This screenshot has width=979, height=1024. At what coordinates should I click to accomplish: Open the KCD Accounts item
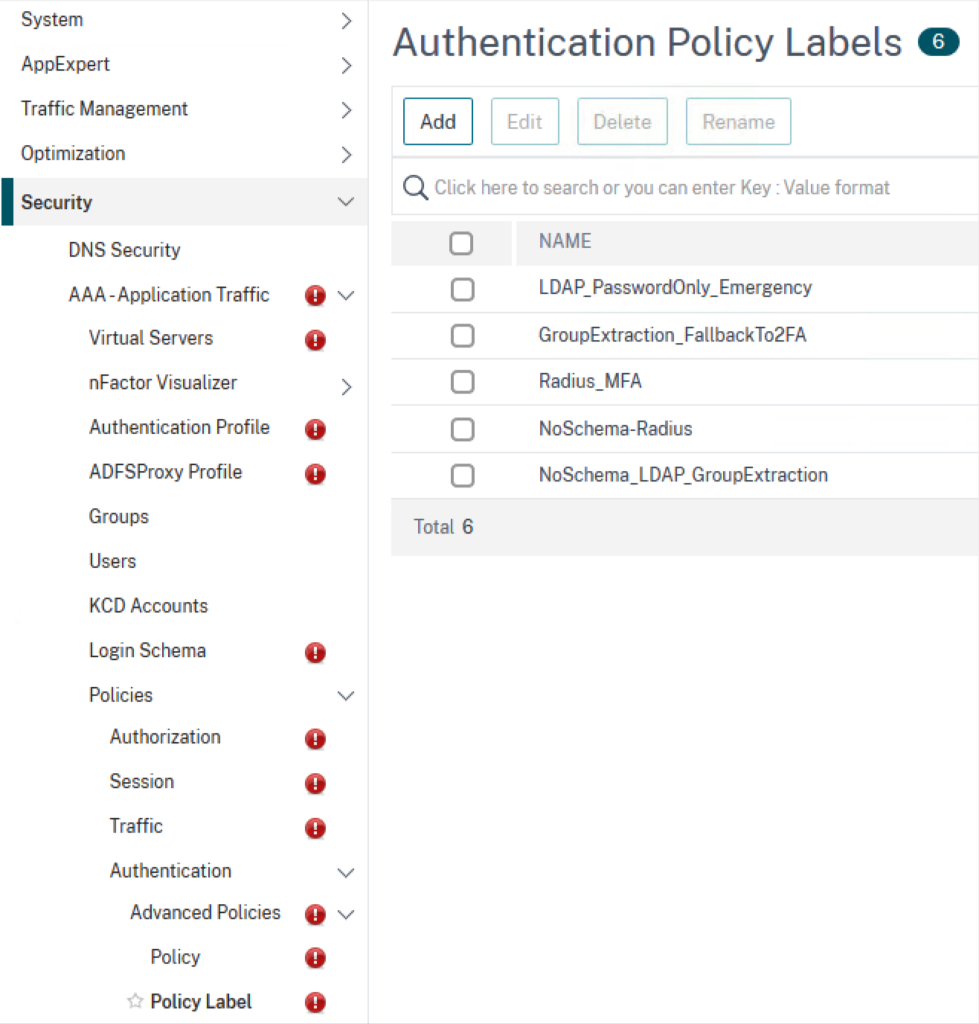point(148,605)
